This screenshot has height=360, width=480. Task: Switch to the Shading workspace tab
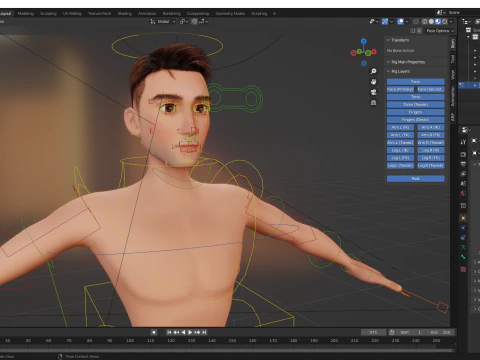pos(125,14)
